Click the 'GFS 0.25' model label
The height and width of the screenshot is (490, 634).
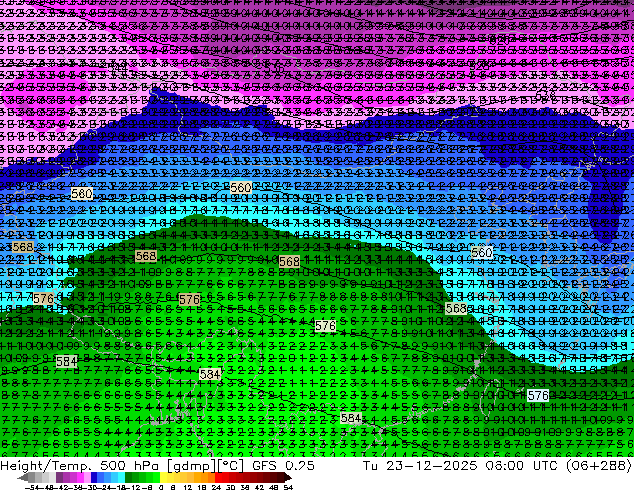pos(283,466)
